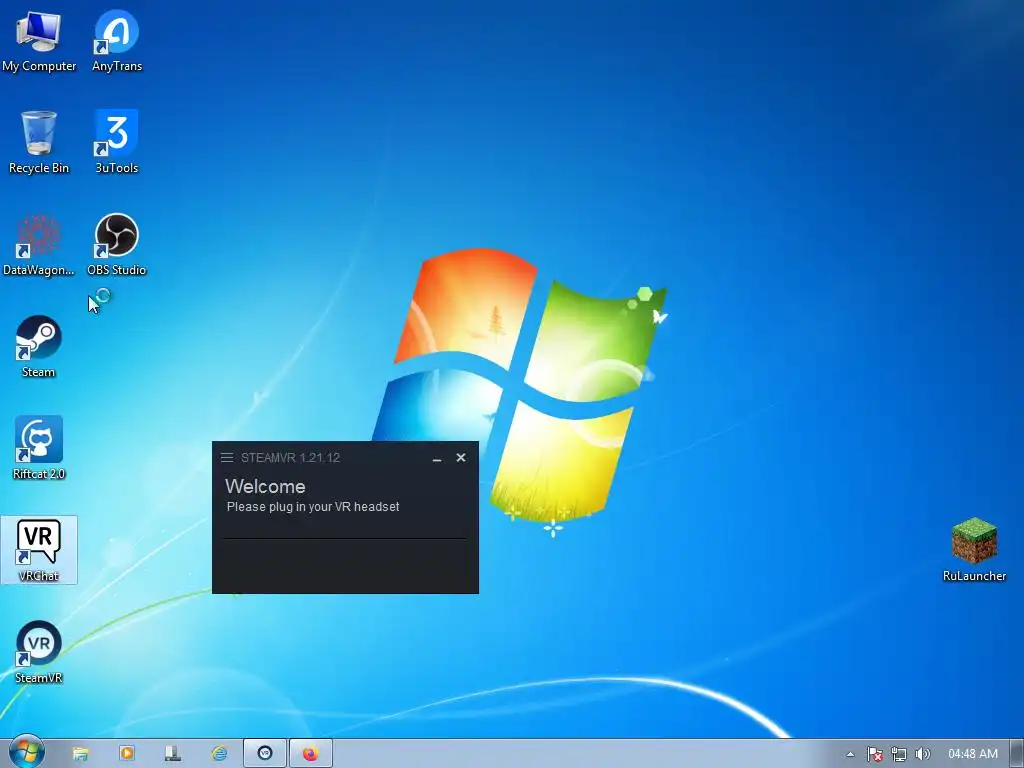Viewport: 1024px width, 768px height.
Task: Open Internet Explorer from the taskbar
Action: [x=219, y=753]
